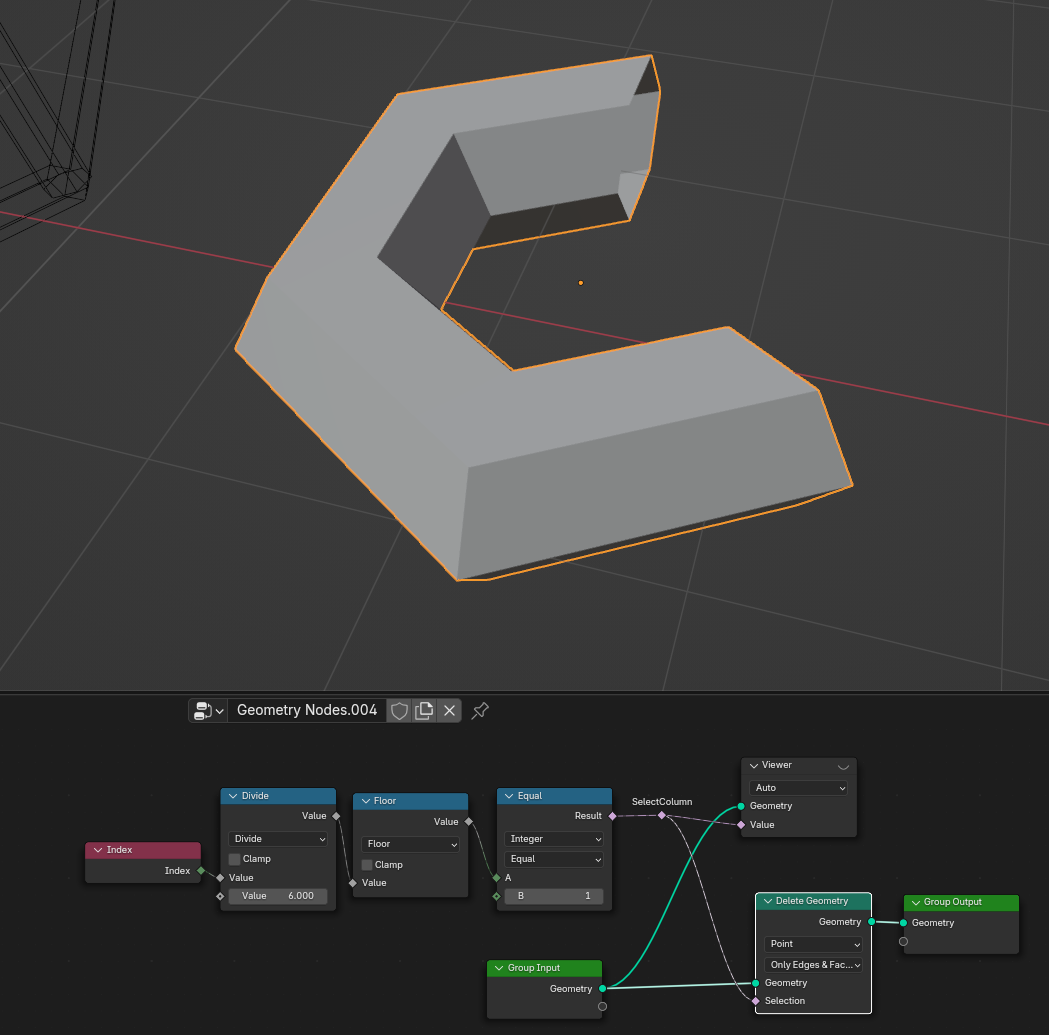
Task: Enable Clamp checkbox in Divide node
Action: [234, 859]
